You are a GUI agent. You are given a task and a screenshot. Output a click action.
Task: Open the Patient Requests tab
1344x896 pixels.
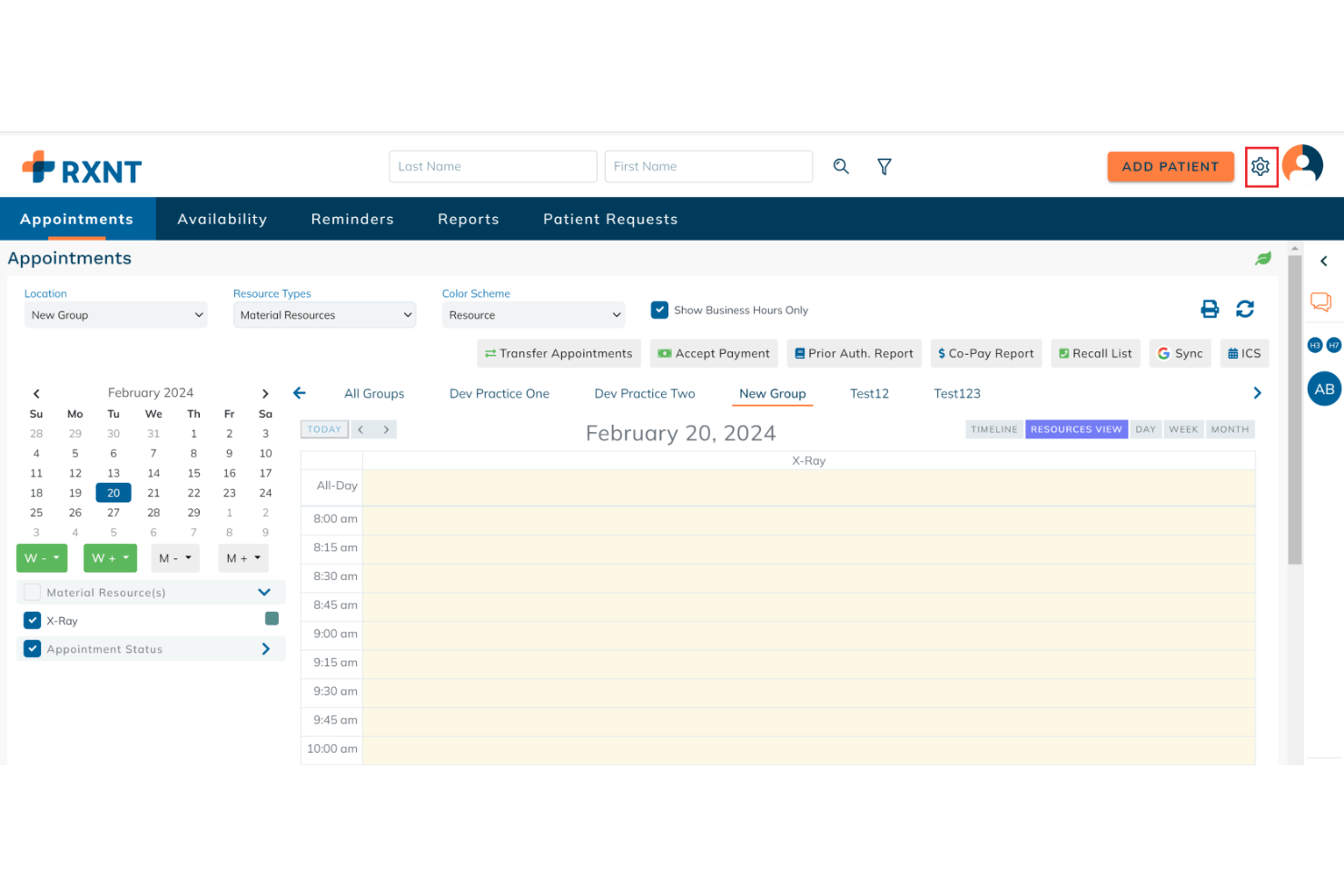tap(610, 219)
